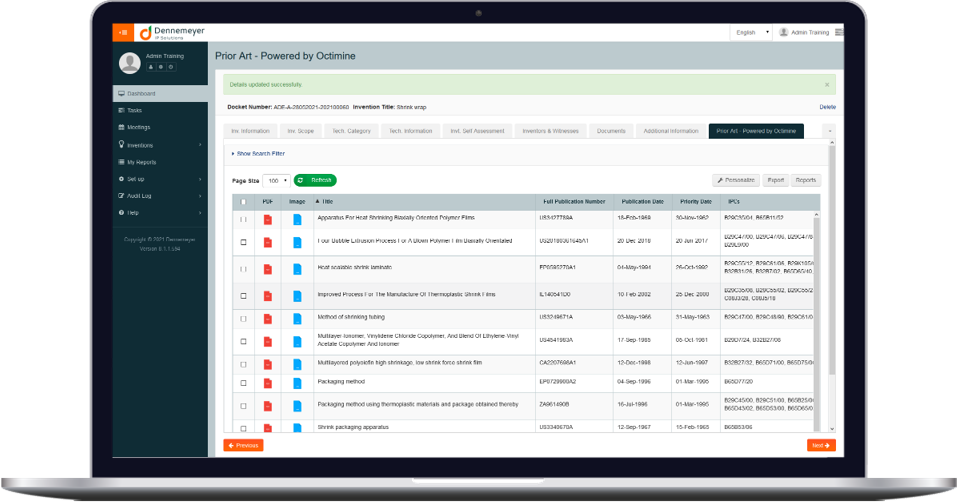Click the table's vertical scrollbar

point(817,322)
